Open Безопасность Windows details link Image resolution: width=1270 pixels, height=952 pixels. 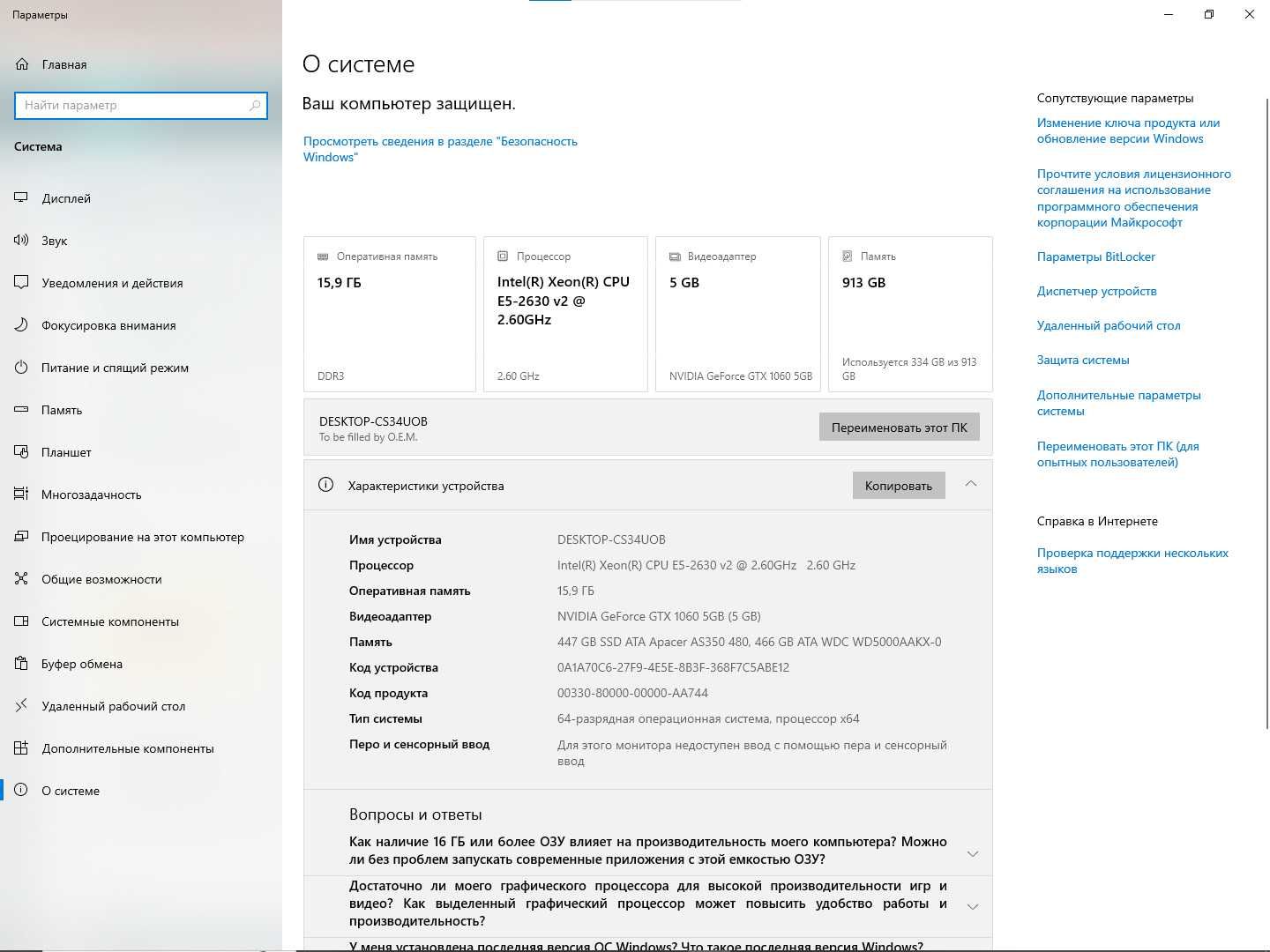point(440,149)
